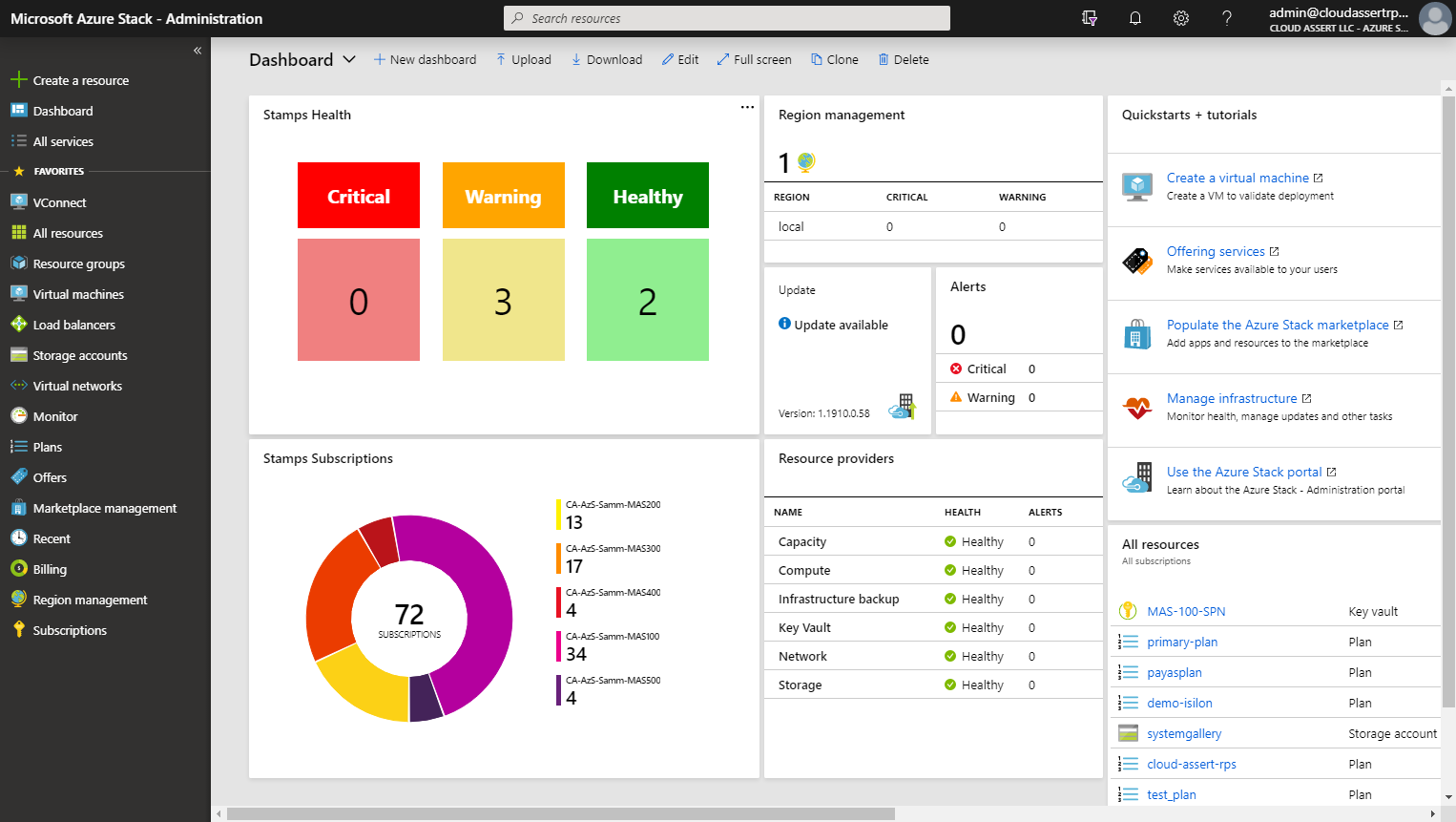Select the VConnect sidebar icon
This screenshot has height=822, width=1456.
pos(21,202)
